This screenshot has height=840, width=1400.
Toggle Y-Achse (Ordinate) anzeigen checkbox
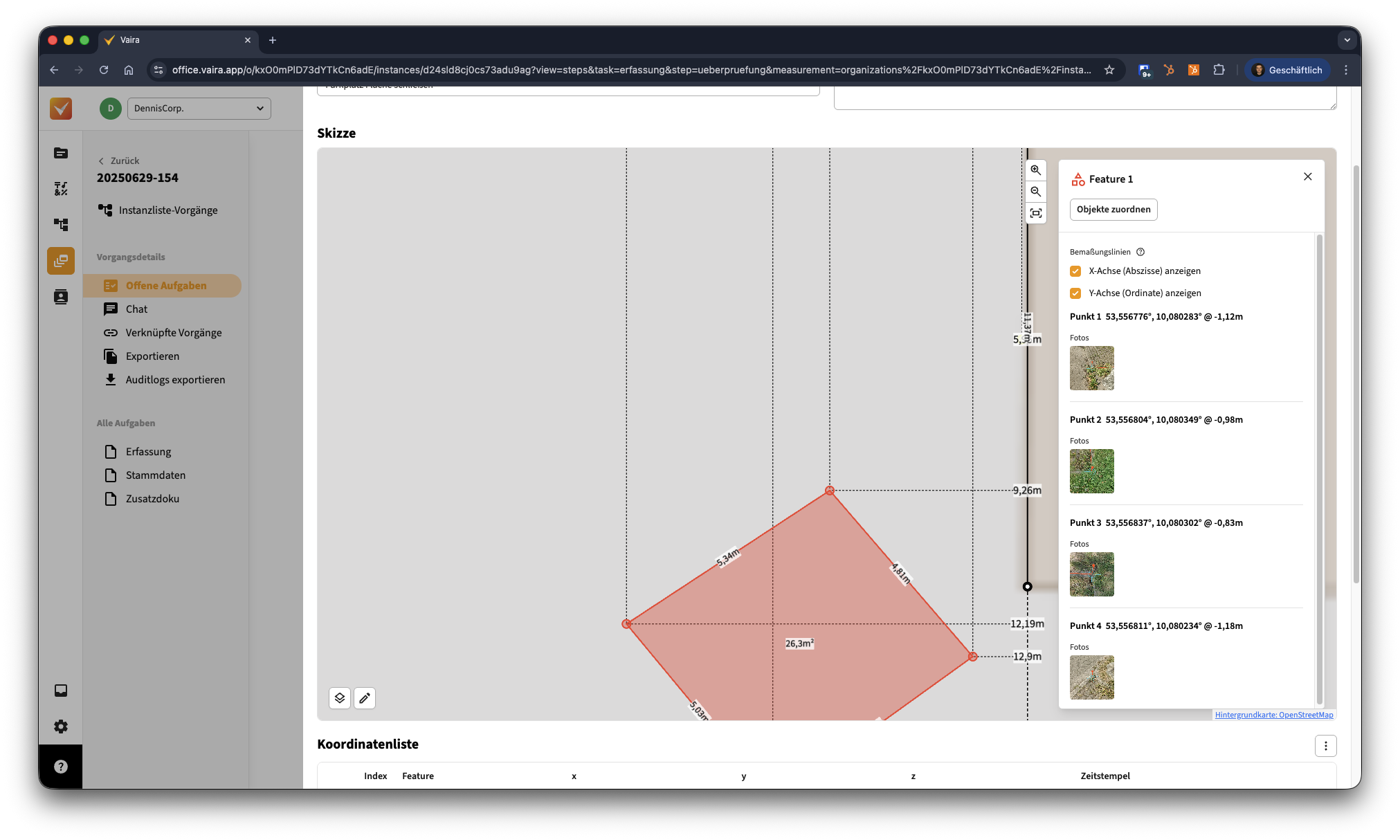[x=1075, y=293]
